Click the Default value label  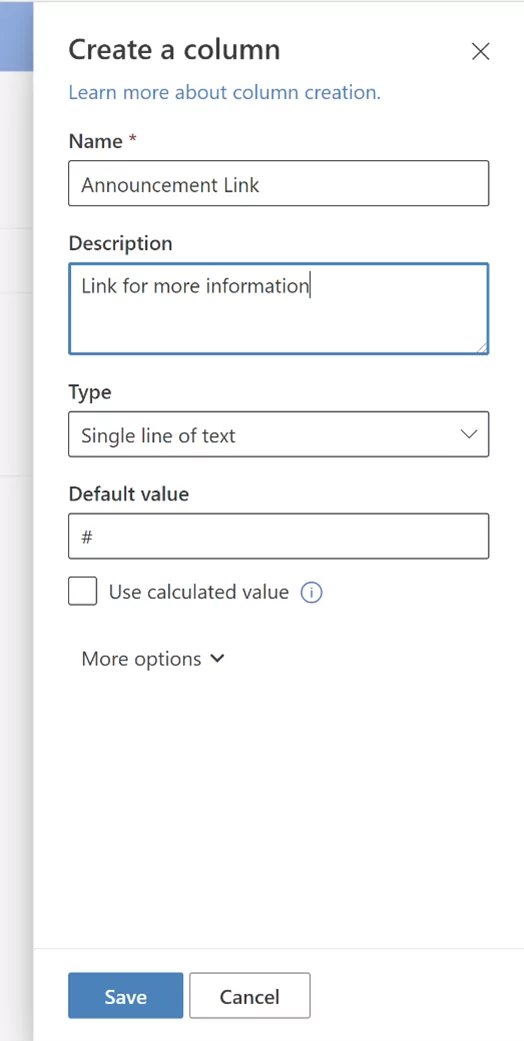129,494
